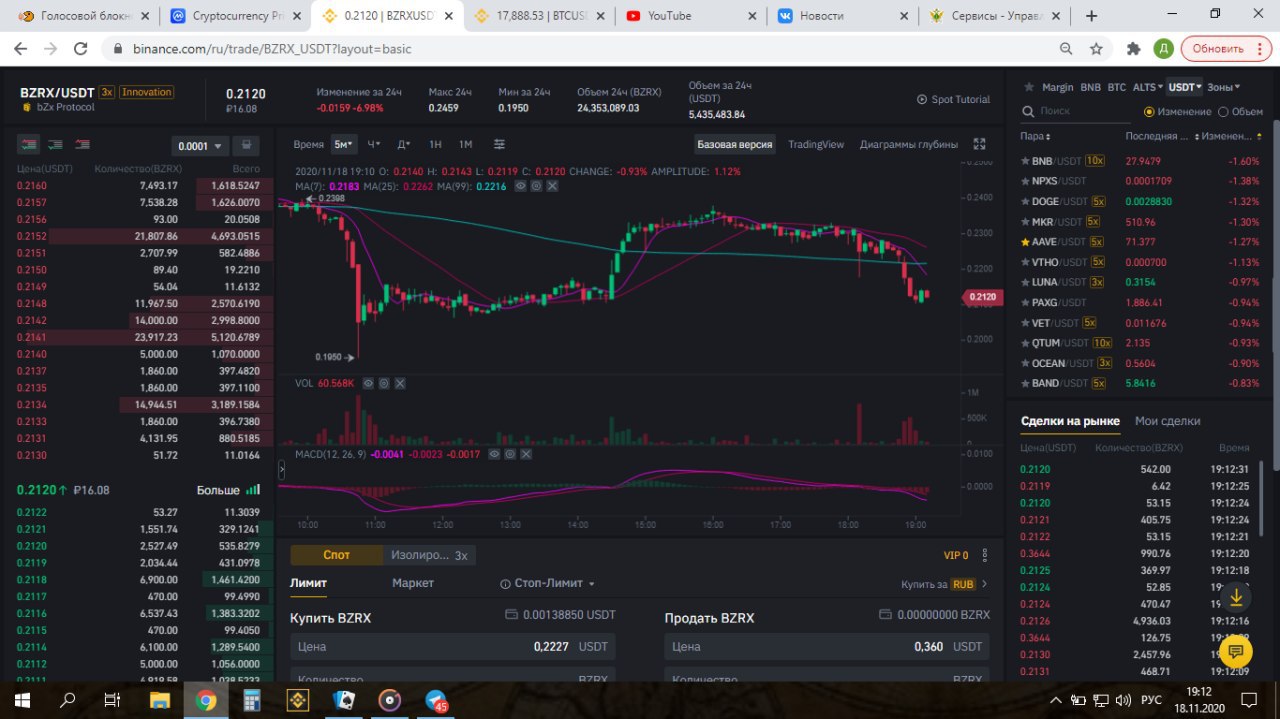1280x719 pixels.
Task: Open Стоп-Лимит order type dropdown
Action: click(x=548, y=583)
